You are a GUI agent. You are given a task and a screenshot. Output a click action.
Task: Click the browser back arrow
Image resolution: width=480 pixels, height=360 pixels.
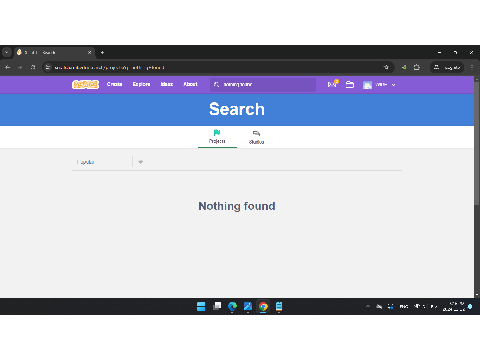click(8, 67)
